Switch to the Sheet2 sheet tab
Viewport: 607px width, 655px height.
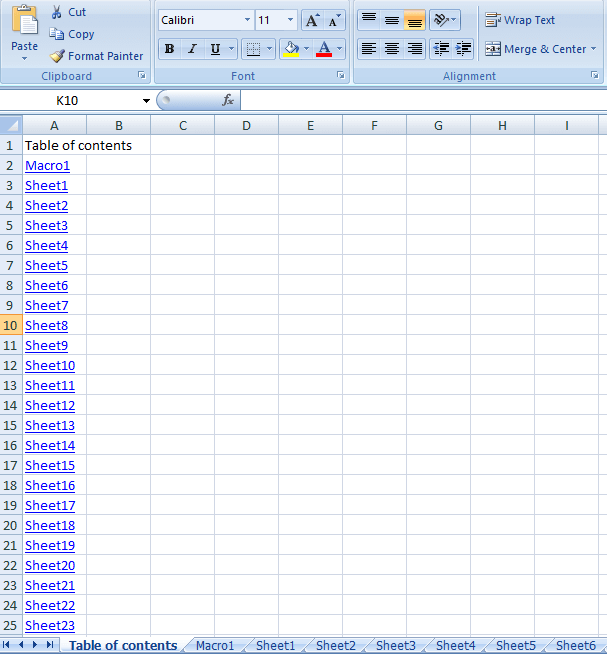(x=335, y=646)
